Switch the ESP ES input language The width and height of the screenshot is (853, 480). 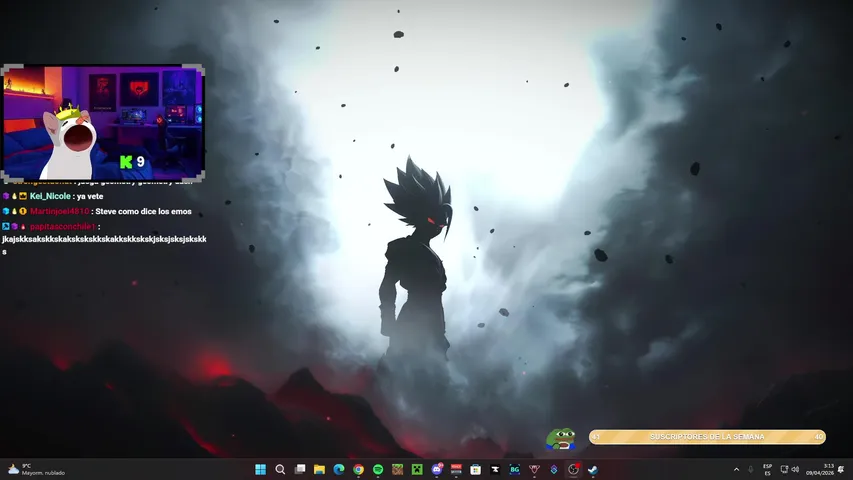(768, 469)
